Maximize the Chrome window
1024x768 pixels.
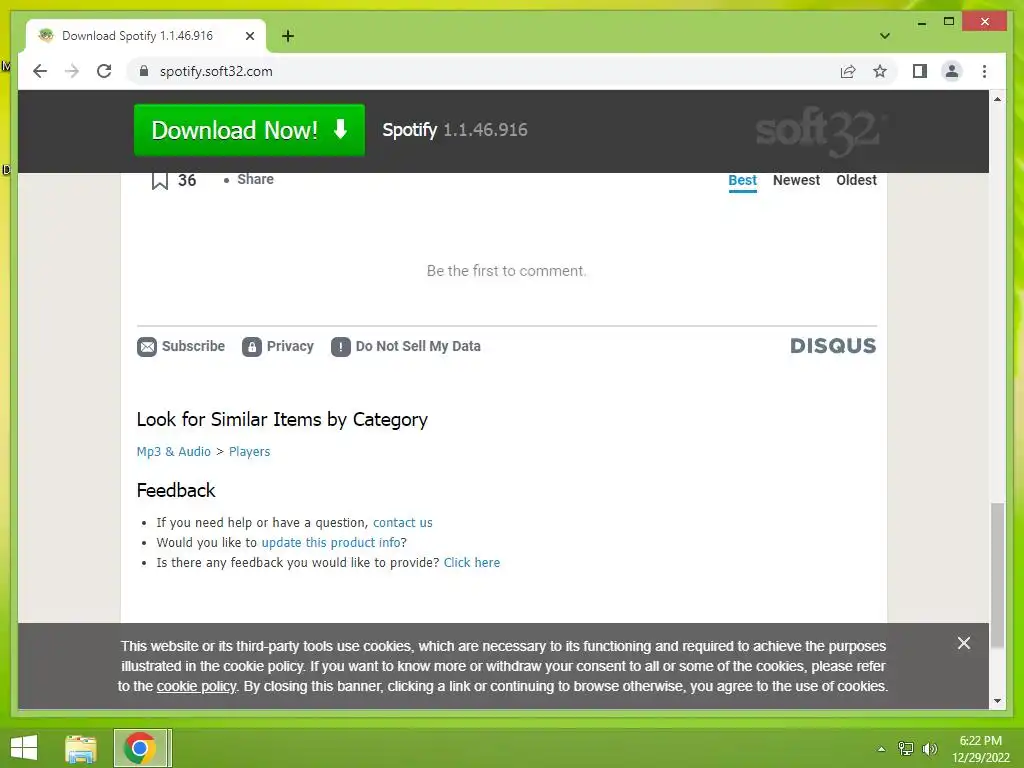click(949, 22)
